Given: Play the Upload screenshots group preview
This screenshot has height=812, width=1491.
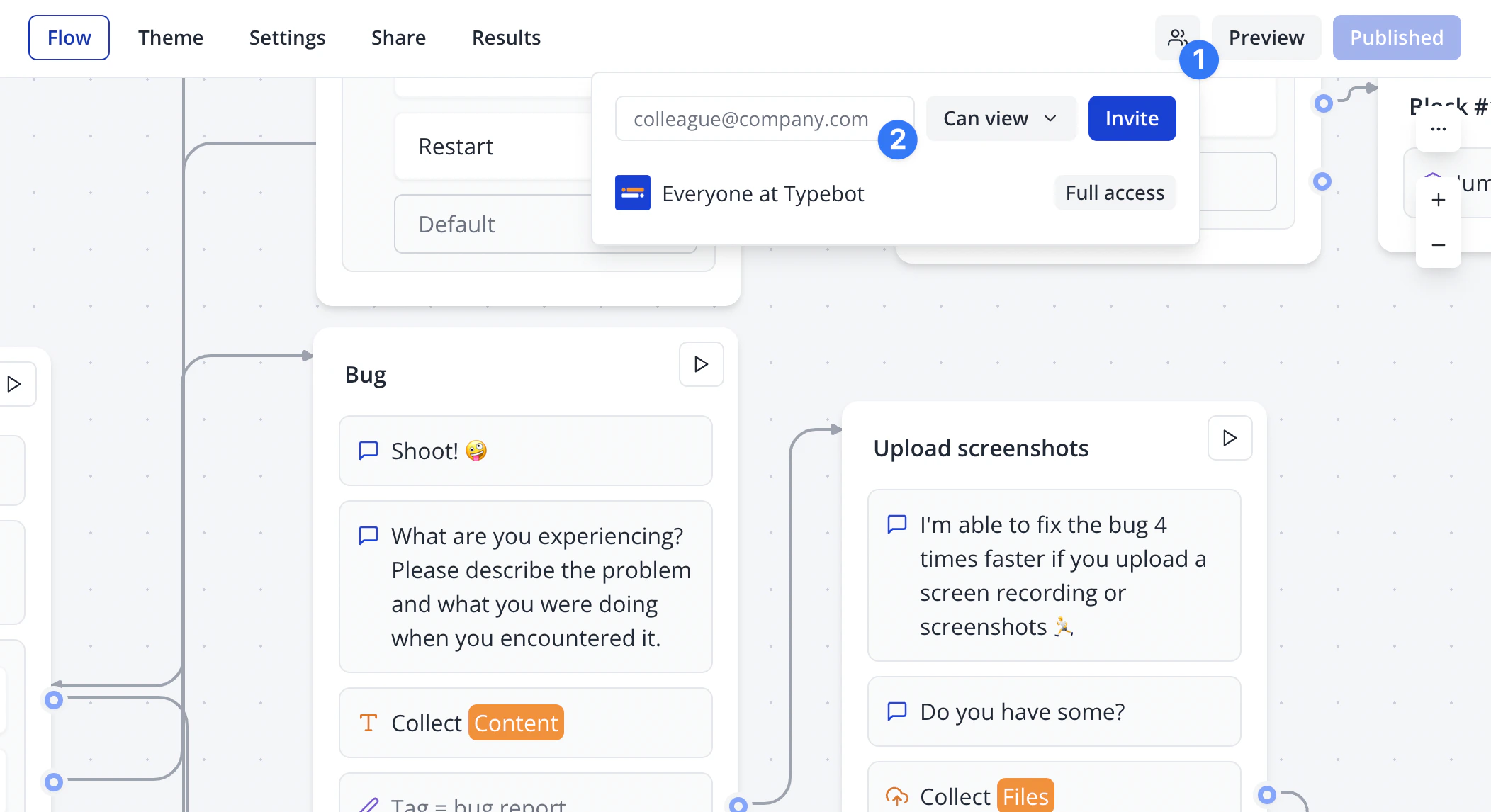Looking at the screenshot, I should [1230, 438].
